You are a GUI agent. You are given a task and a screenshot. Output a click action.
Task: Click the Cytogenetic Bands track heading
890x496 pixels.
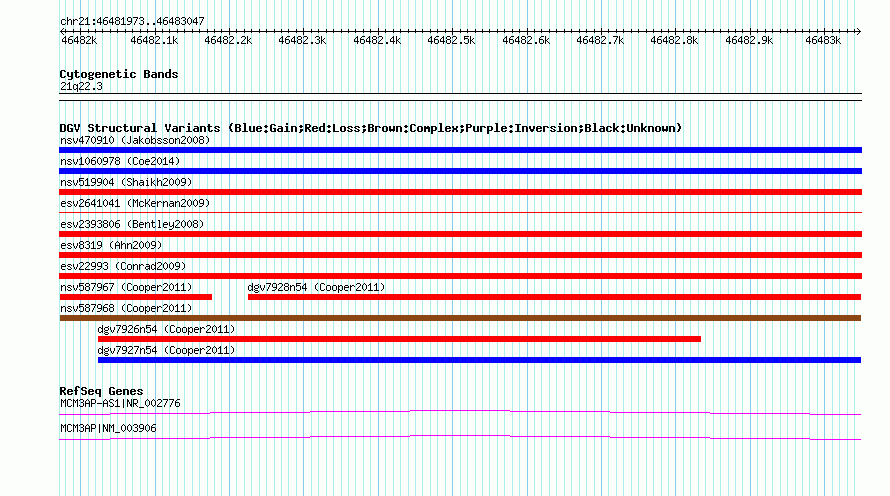click(119, 74)
